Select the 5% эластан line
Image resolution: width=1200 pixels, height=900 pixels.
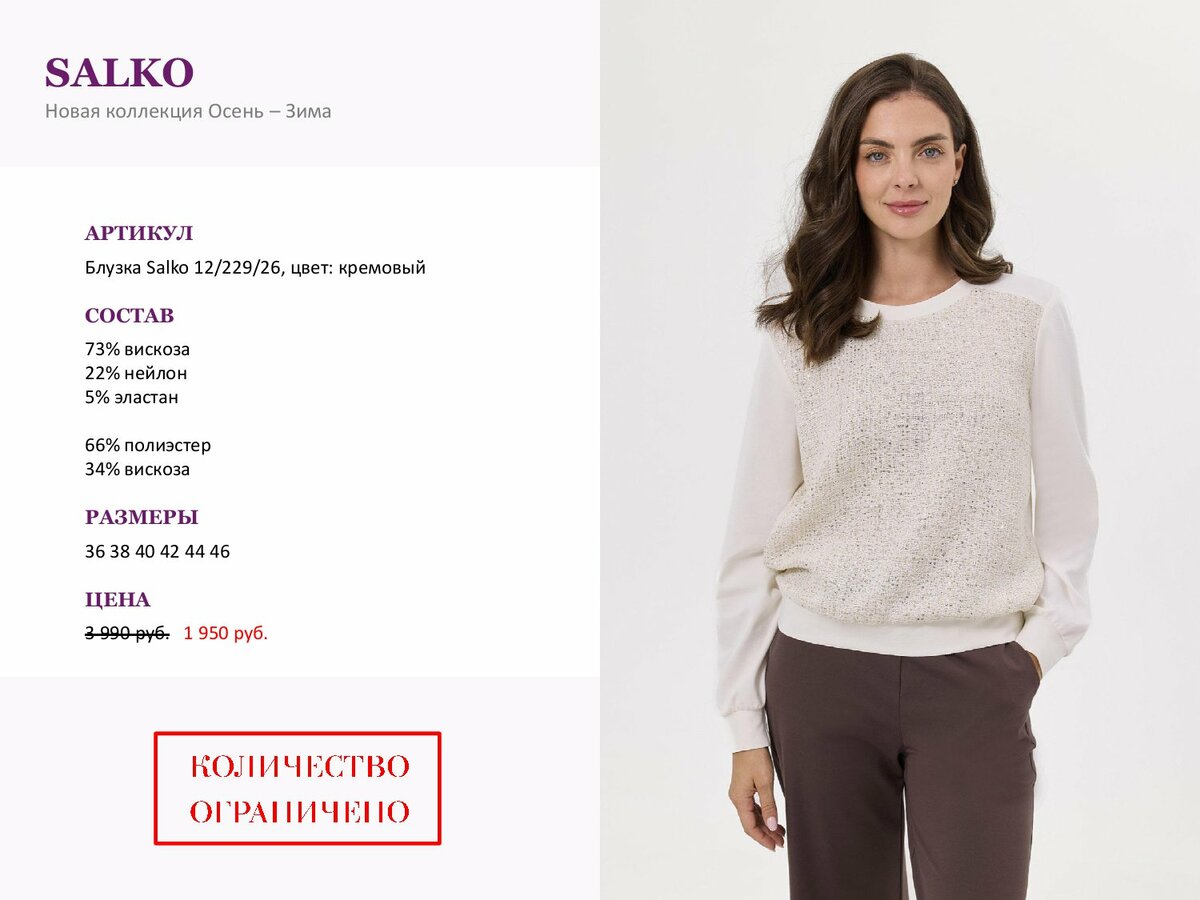tap(135, 398)
